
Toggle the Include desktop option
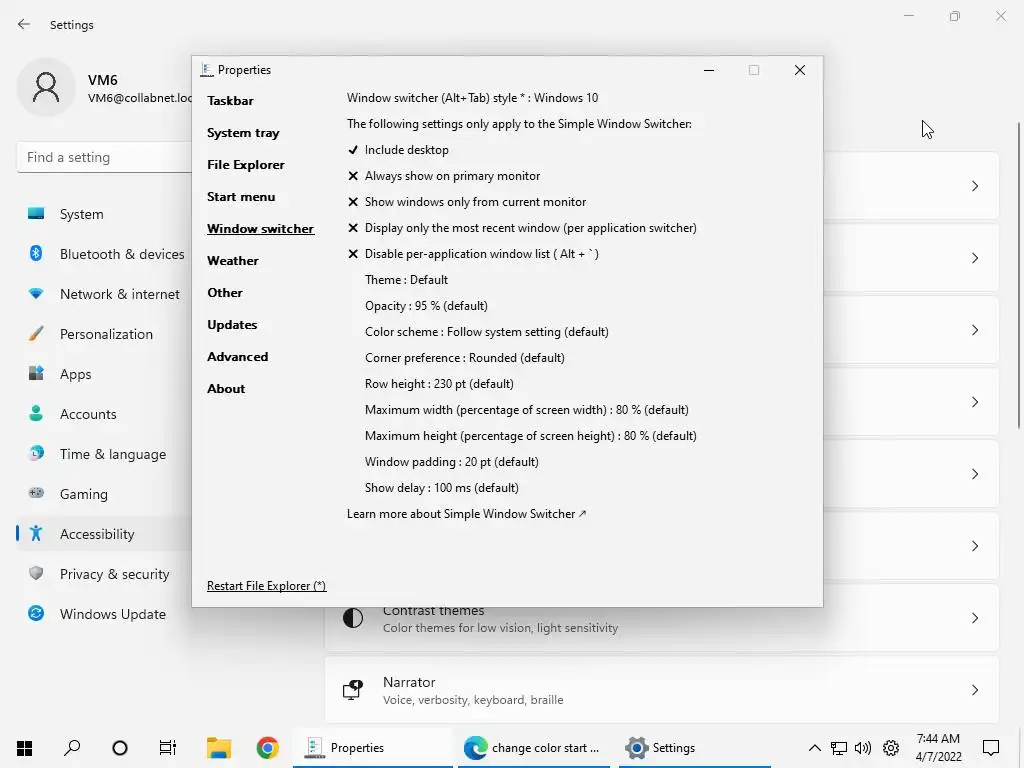pyautogui.click(x=398, y=150)
